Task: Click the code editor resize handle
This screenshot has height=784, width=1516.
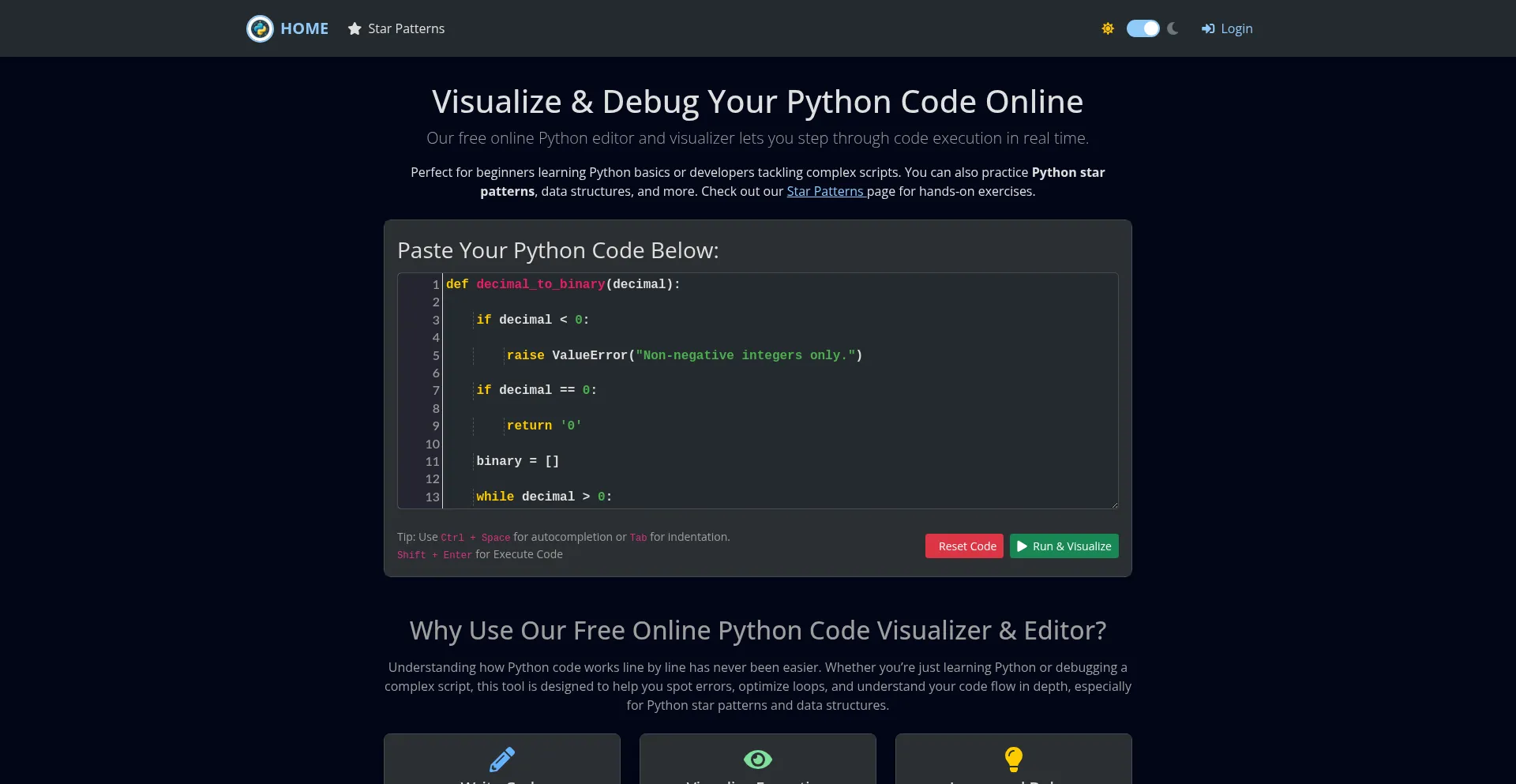Action: point(1114,505)
